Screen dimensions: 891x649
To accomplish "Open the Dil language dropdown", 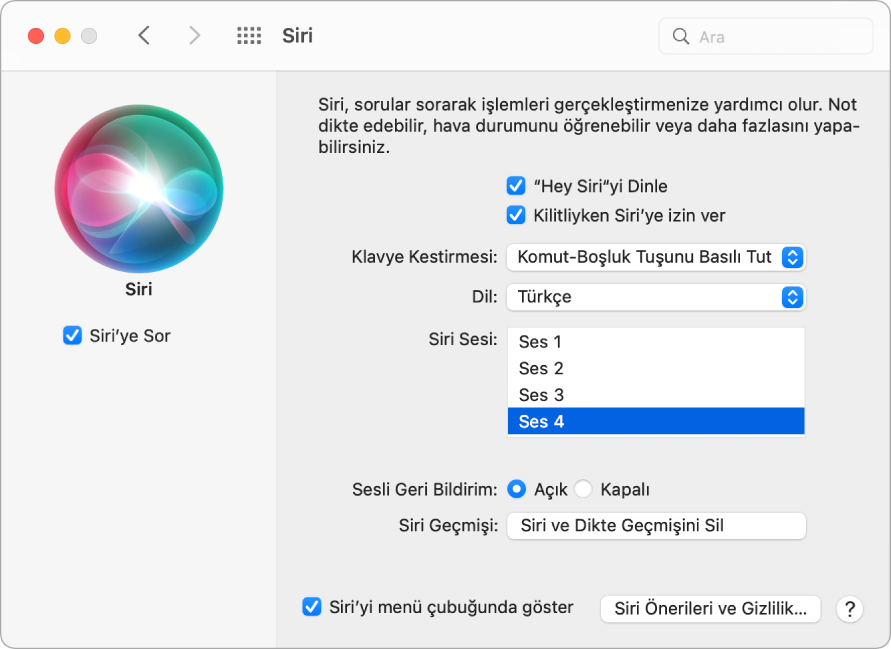I will pos(656,297).
